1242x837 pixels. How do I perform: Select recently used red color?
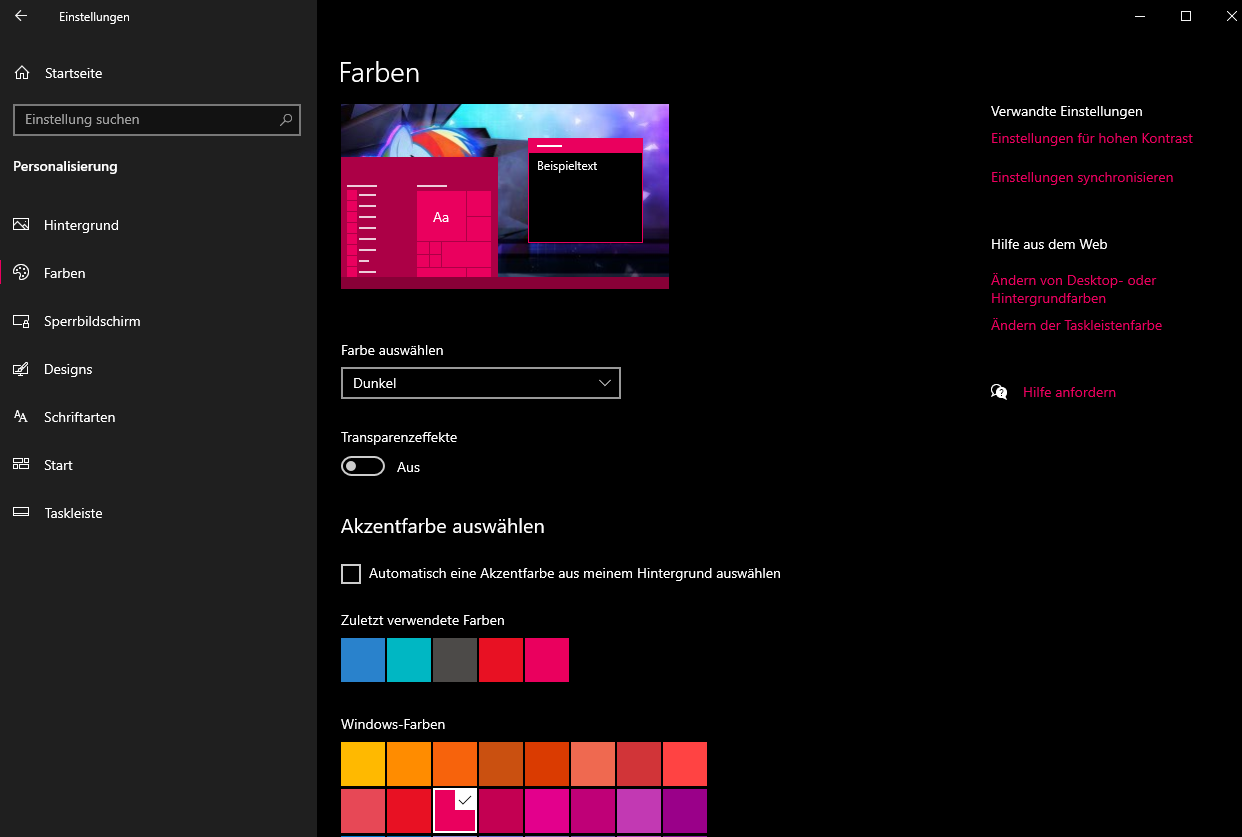click(501, 660)
